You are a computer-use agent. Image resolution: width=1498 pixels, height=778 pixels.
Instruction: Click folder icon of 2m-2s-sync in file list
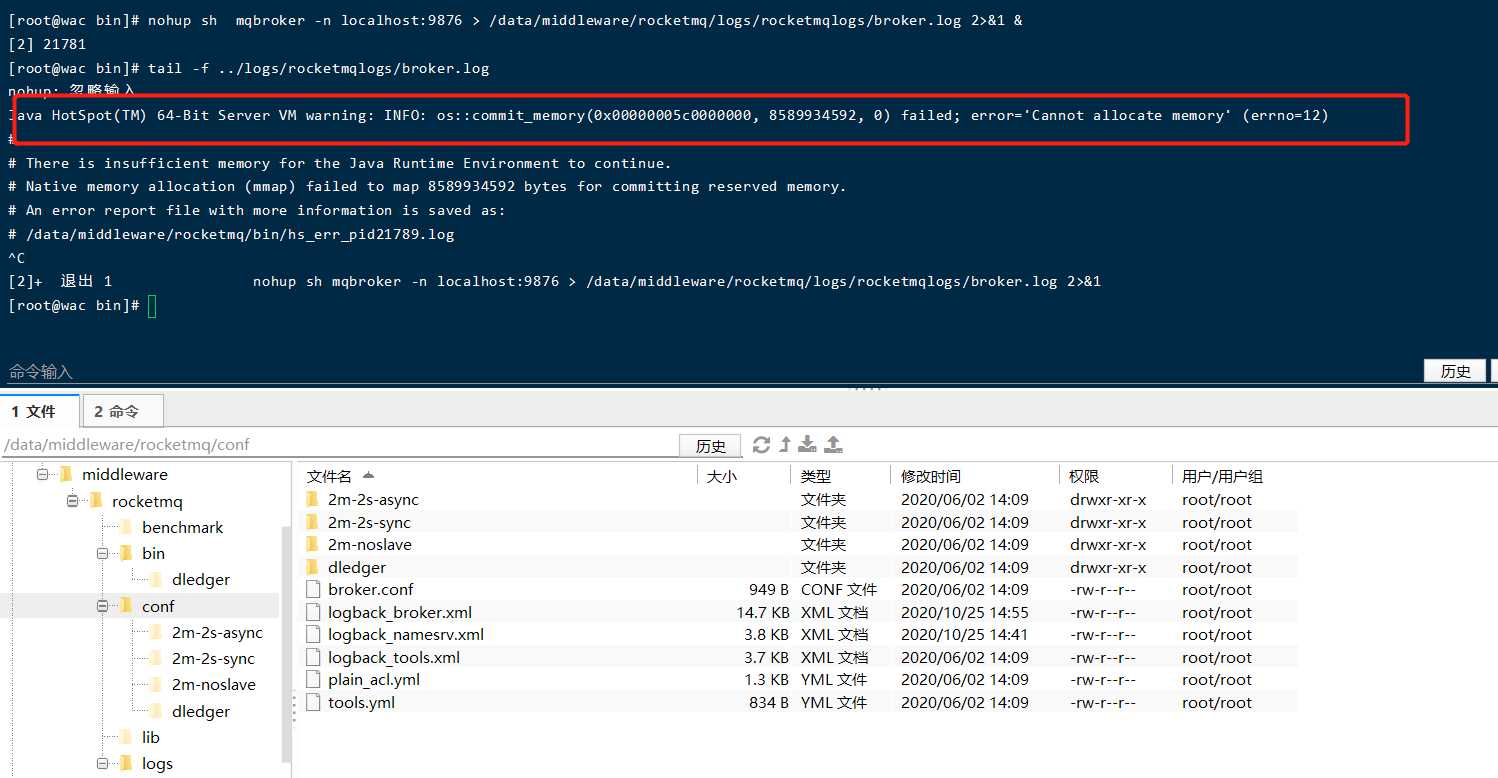point(312,522)
